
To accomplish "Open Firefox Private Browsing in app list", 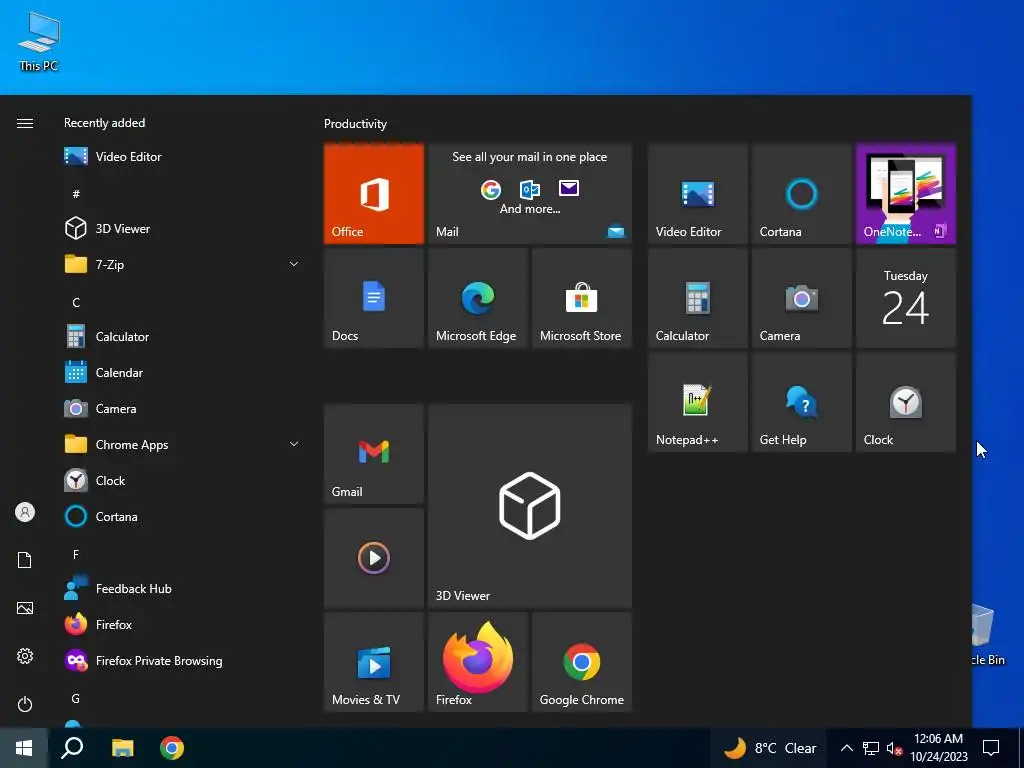I will [x=183, y=661].
